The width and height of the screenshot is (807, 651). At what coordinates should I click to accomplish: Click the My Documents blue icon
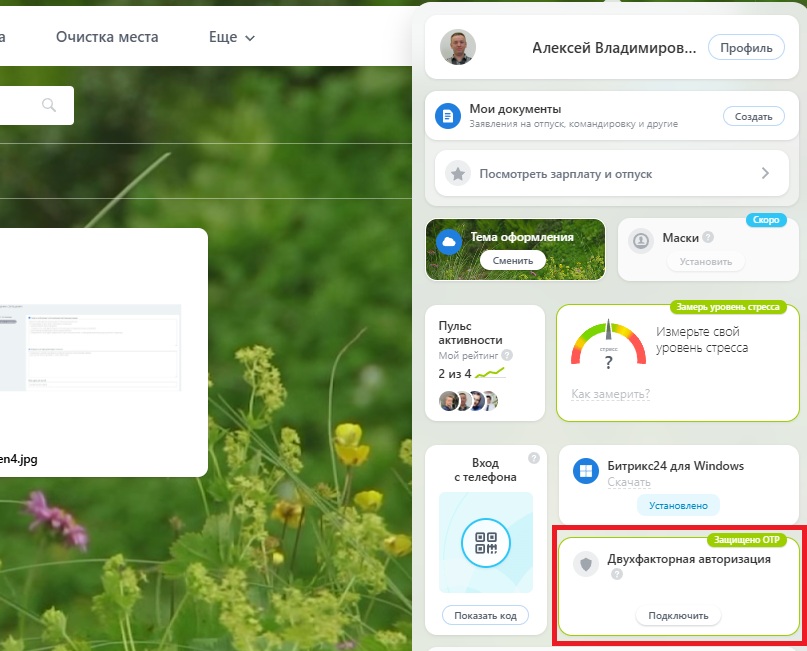point(447,117)
